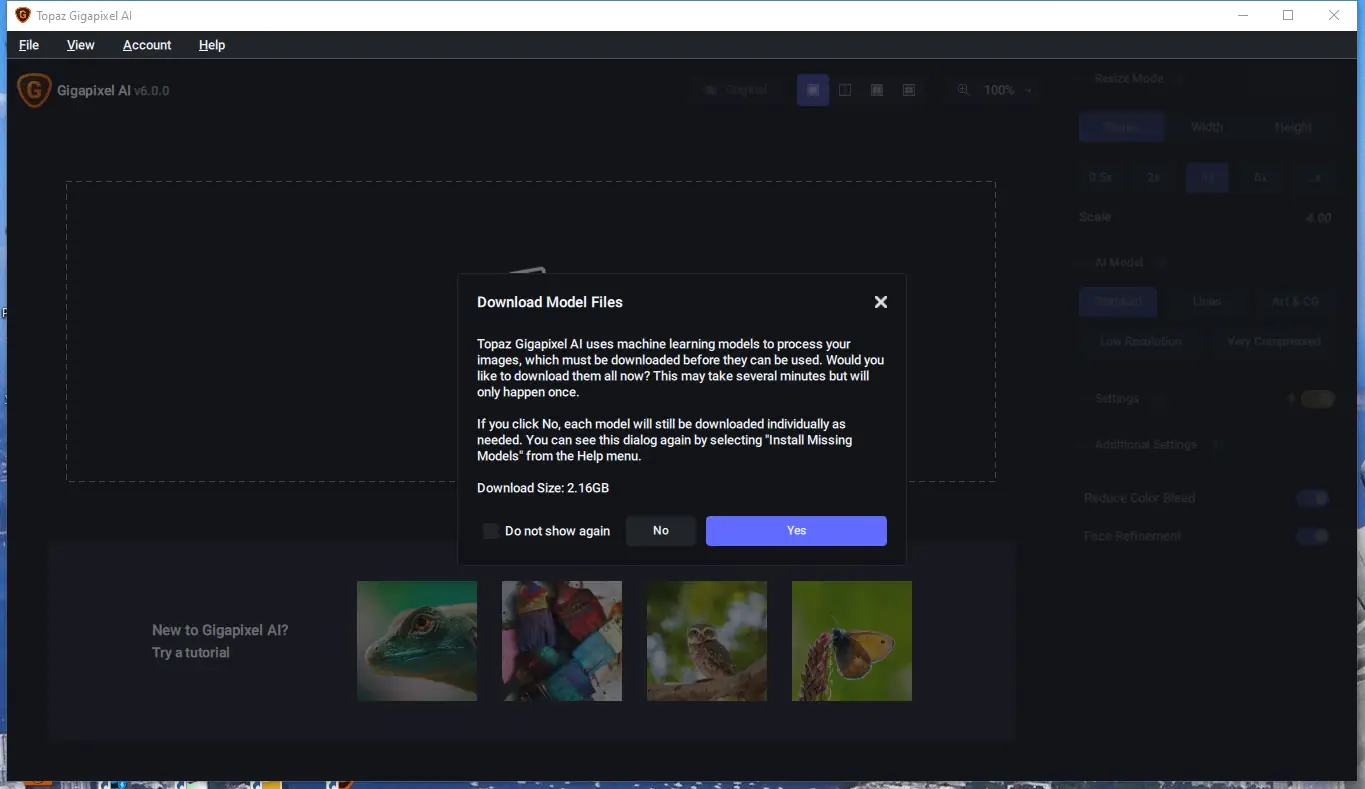The width and height of the screenshot is (1365, 789).
Task: Click 'Try a tutorial' text
Action: coord(191,652)
